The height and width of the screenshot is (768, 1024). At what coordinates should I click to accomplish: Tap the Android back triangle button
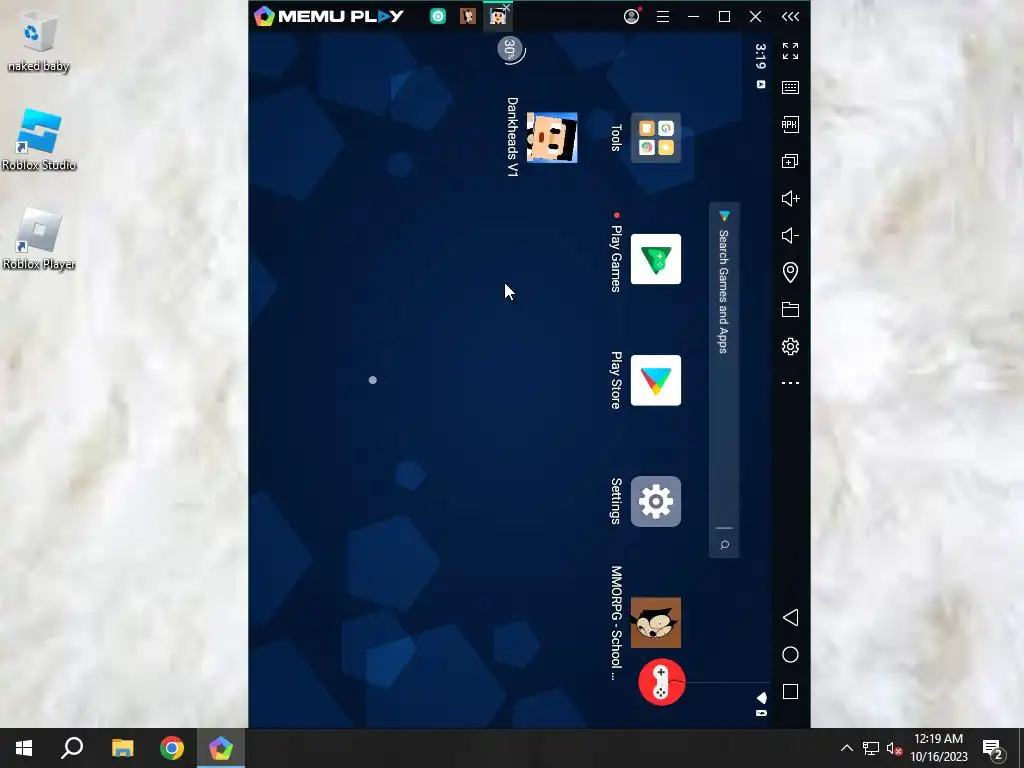click(x=790, y=618)
